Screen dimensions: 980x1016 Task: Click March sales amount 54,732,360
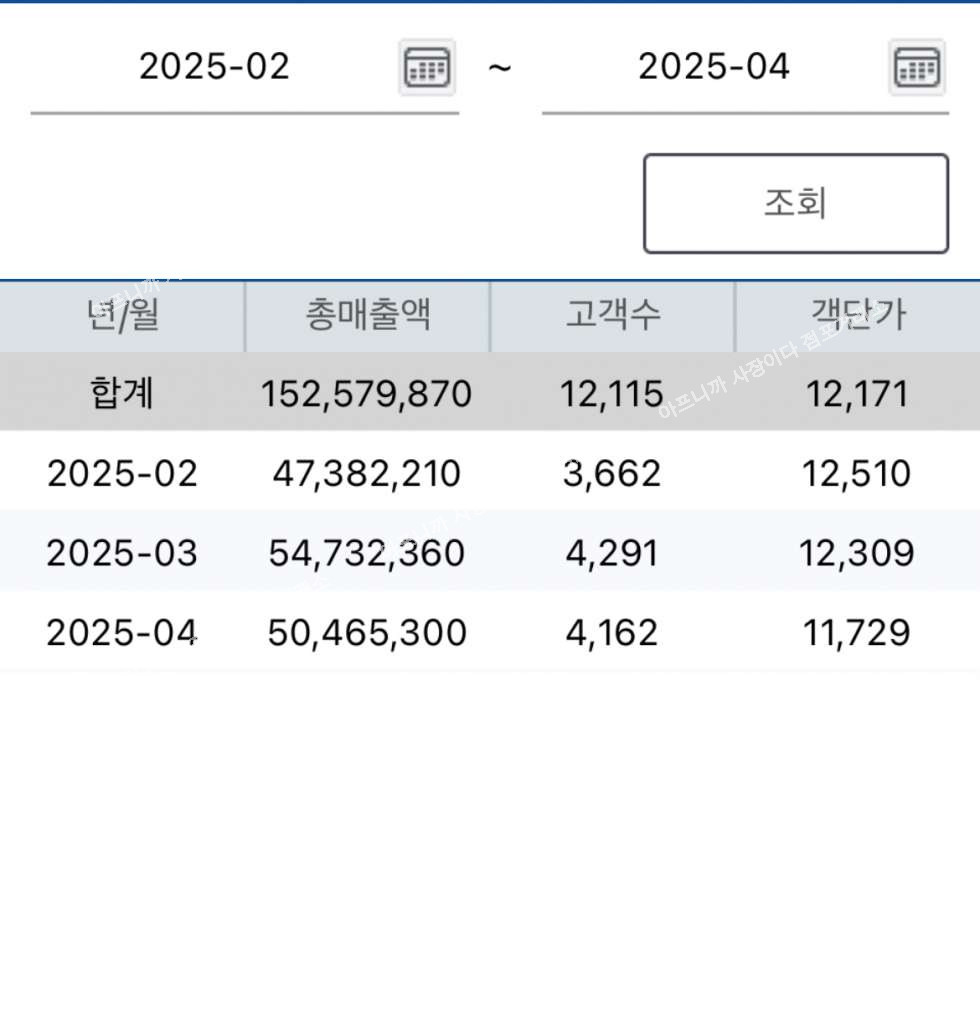[366, 553]
